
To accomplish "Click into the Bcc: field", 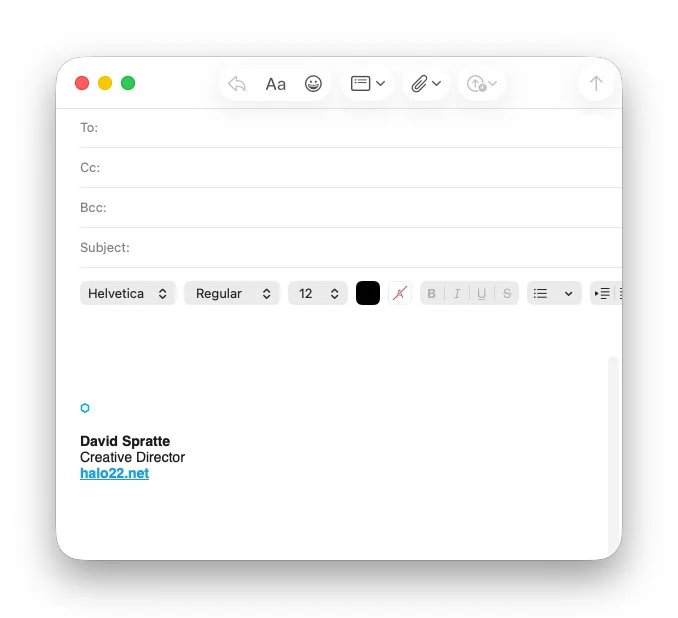I will click(351, 208).
